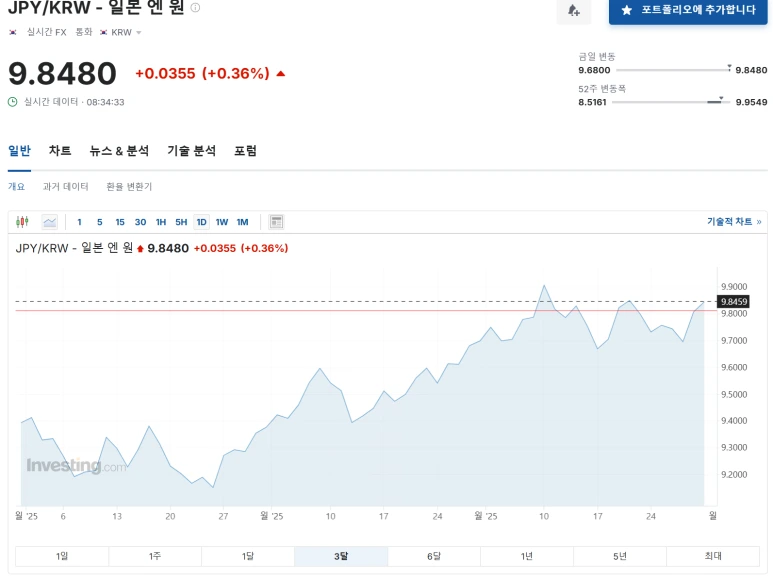The height and width of the screenshot is (580, 773).
Task: Click the 9.8480 current price
Action: click(x=63, y=73)
